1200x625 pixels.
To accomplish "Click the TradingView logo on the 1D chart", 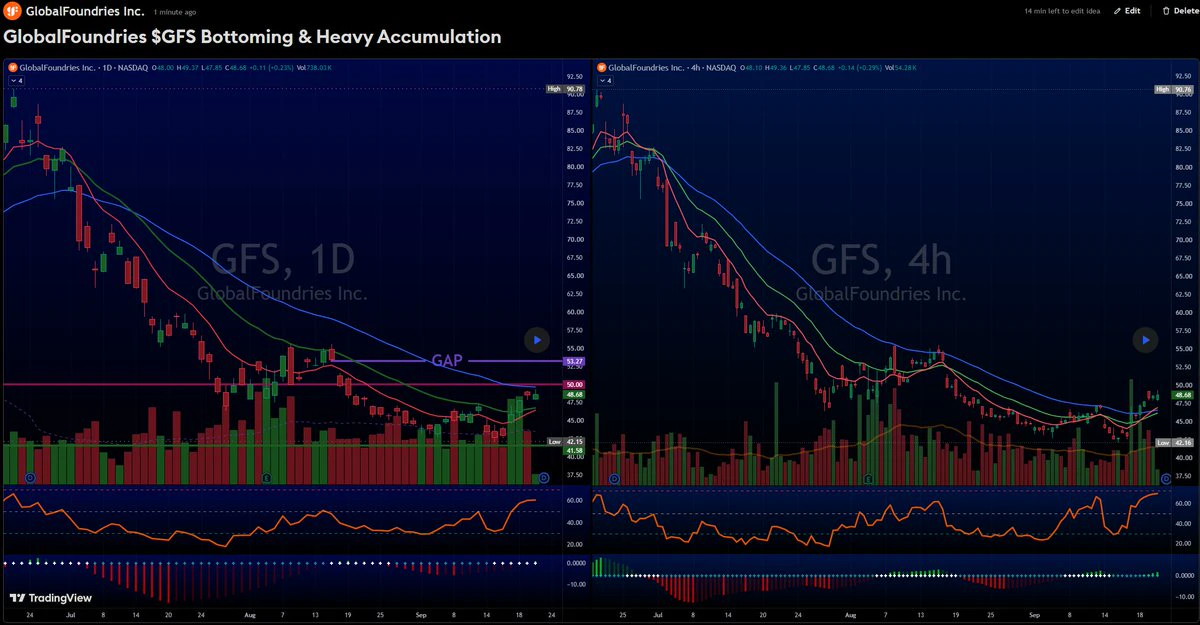I will click(50, 598).
